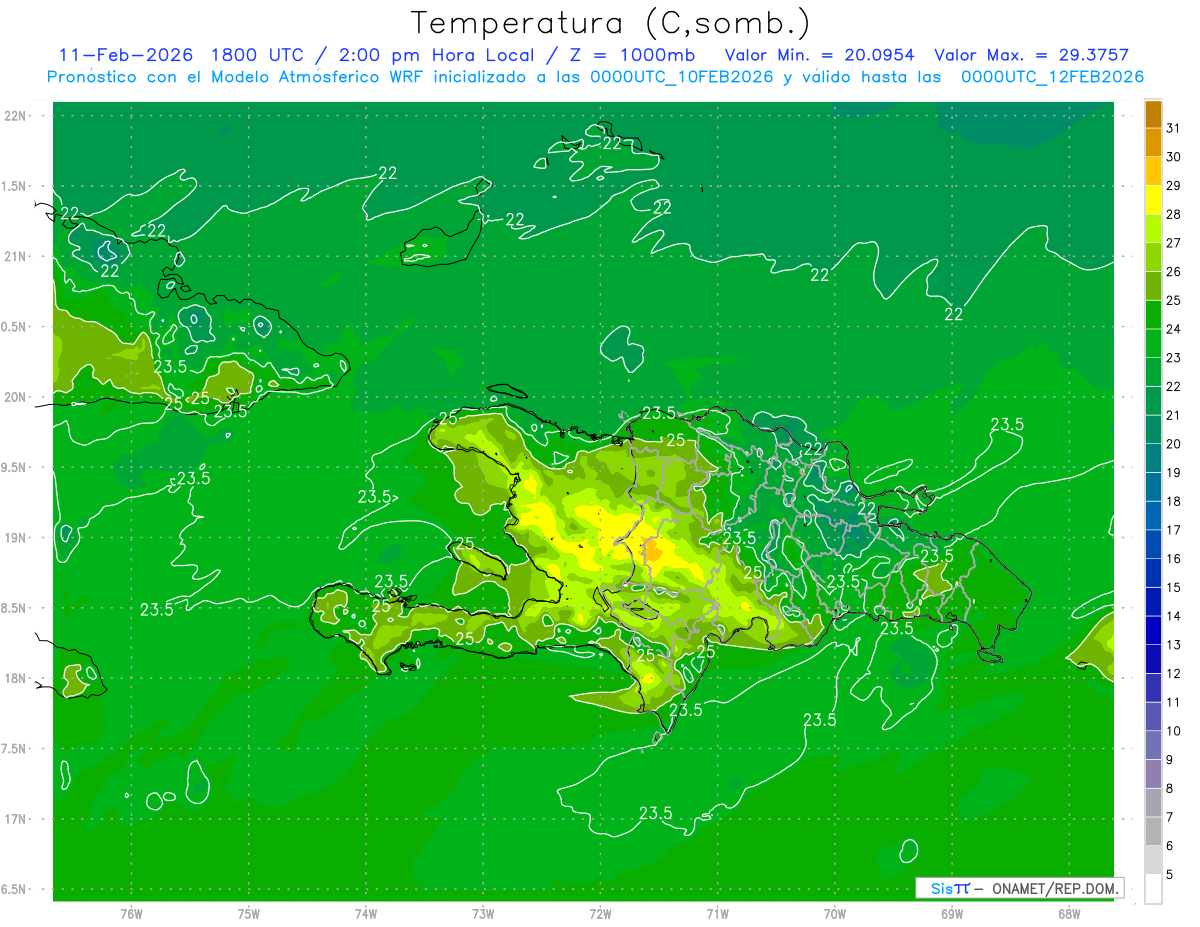The image size is (1200, 927).
Task: Click the "68W" longitude axis label
Action: [x=1068, y=913]
